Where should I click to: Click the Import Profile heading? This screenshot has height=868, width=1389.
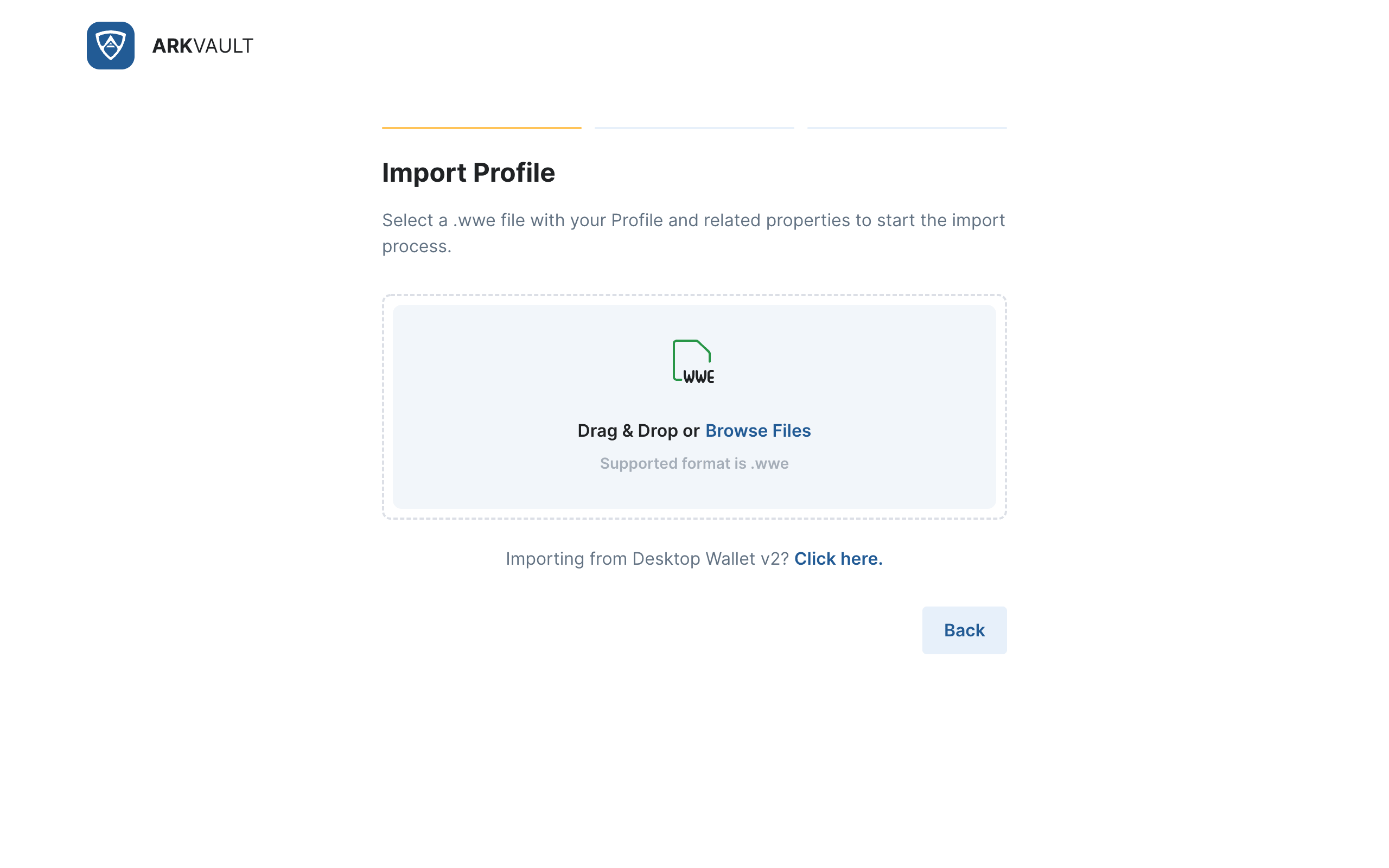pos(468,173)
